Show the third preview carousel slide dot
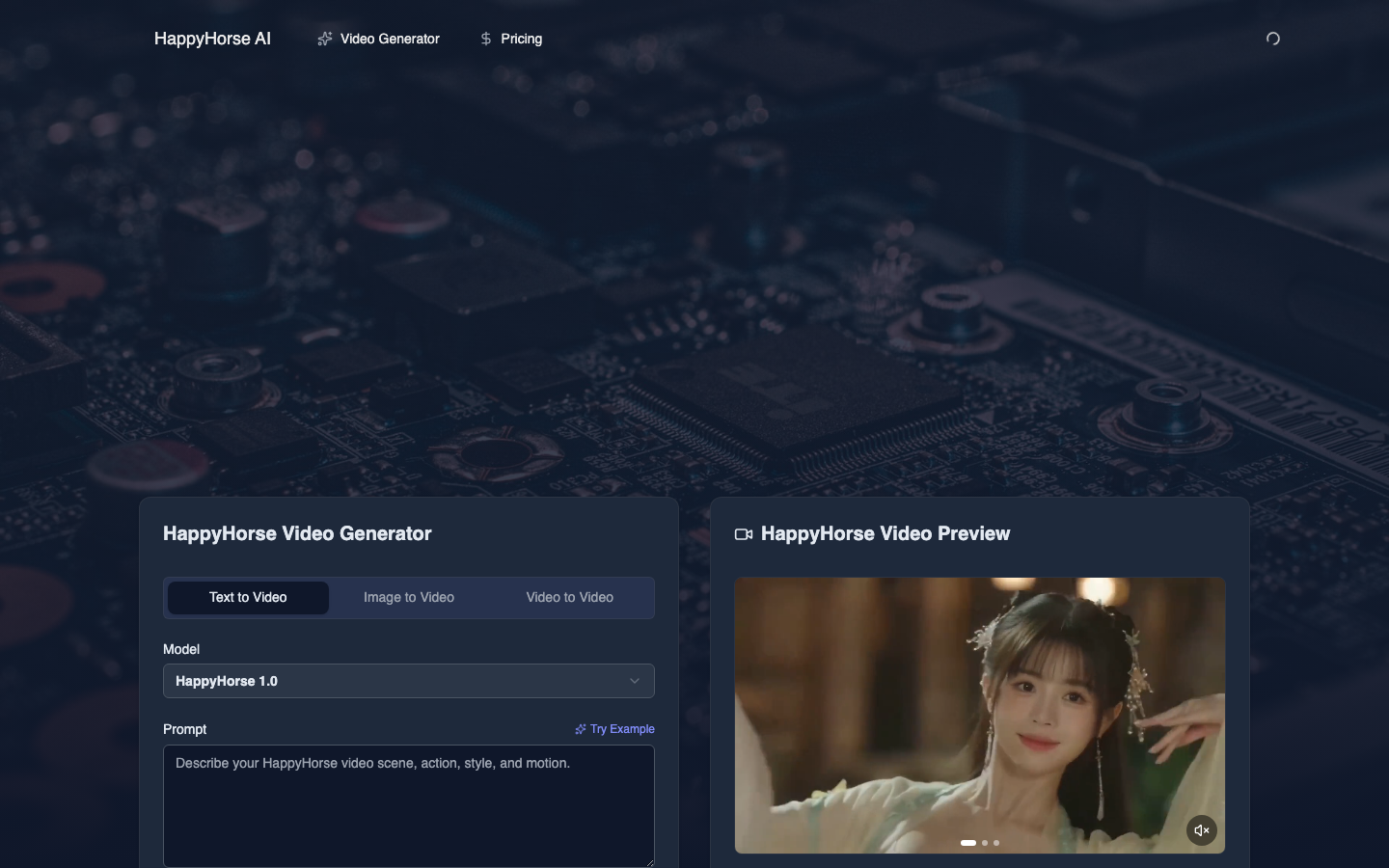 [996, 843]
